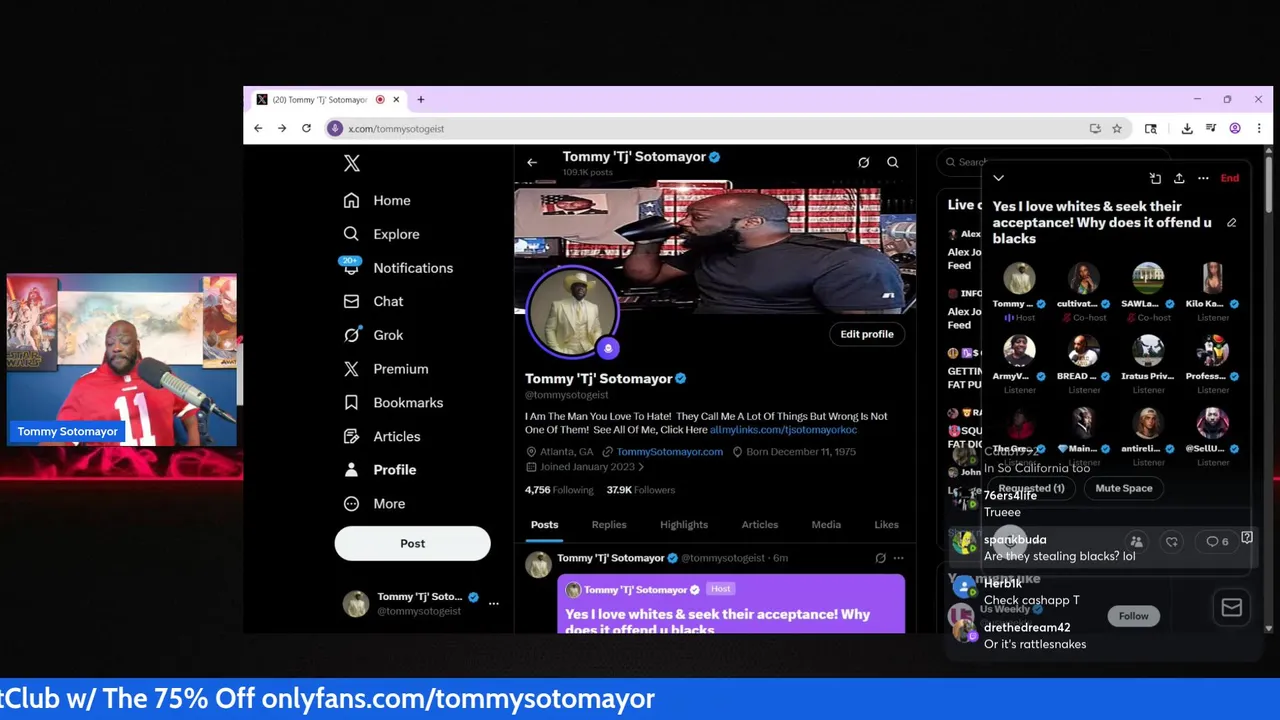
Task: Click the Space participants people icon
Action: coord(1136,542)
